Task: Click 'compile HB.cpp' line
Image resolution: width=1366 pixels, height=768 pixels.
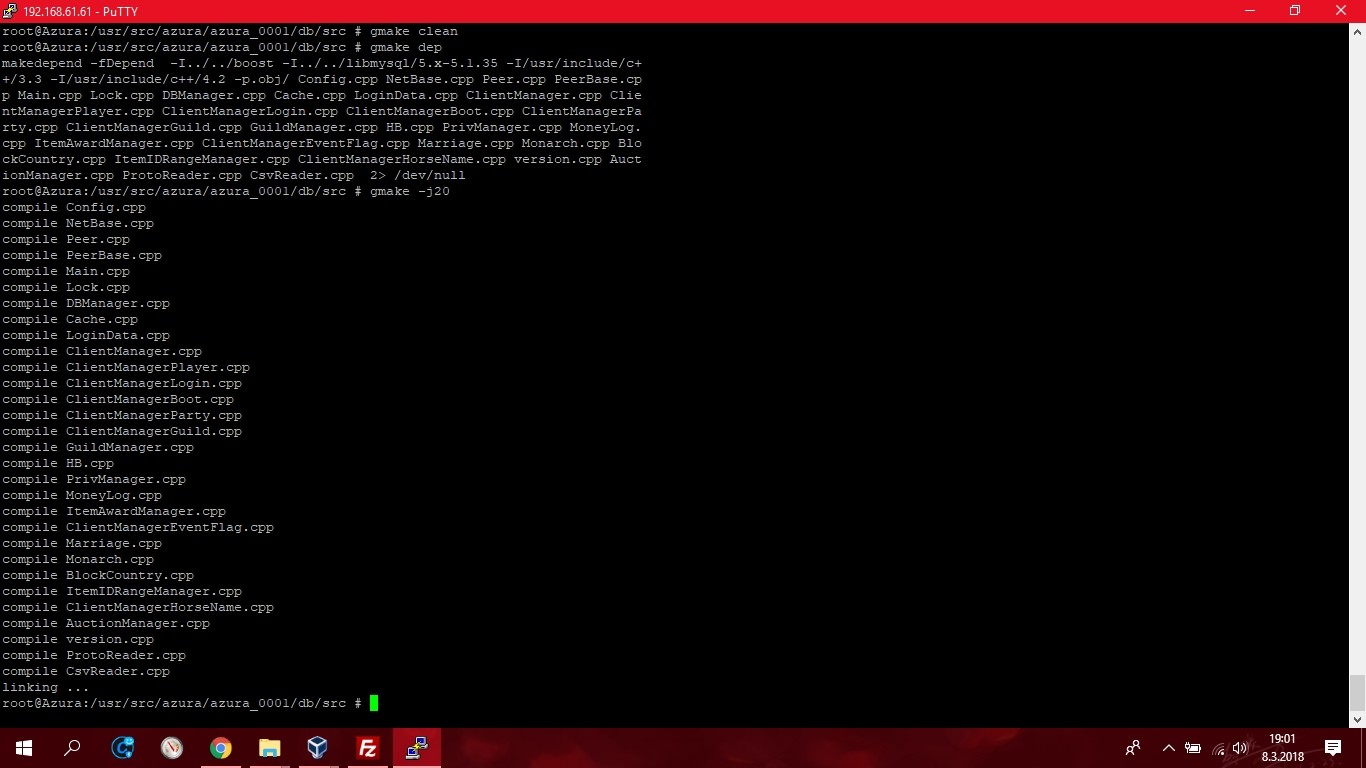Action: [58, 463]
